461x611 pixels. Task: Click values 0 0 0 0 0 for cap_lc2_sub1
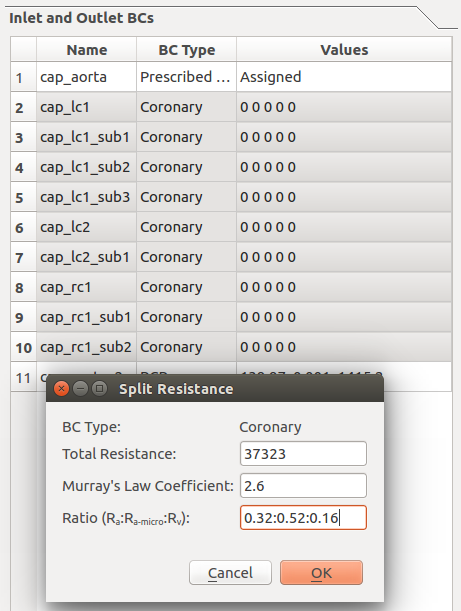344,257
